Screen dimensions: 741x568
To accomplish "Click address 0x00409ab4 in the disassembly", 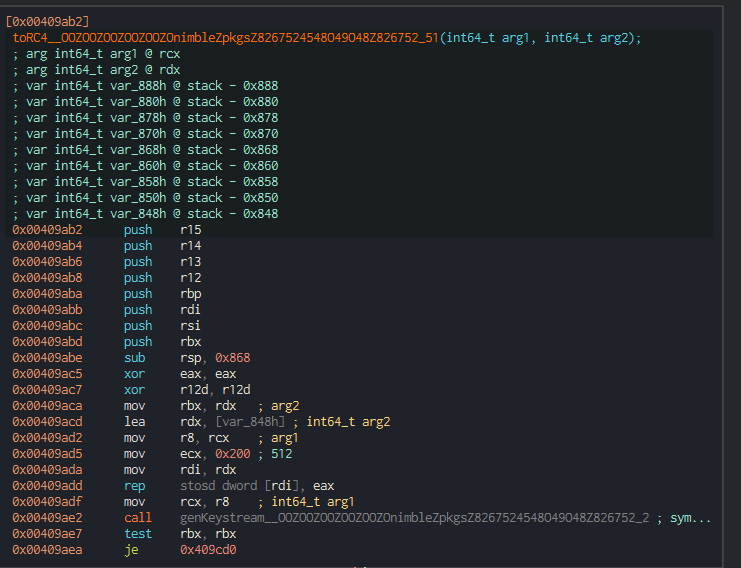I will coord(47,246).
